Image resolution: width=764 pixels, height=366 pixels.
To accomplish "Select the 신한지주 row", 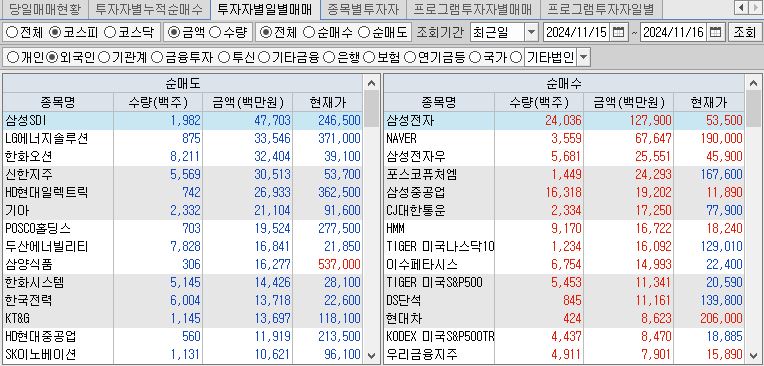I will coord(183,174).
